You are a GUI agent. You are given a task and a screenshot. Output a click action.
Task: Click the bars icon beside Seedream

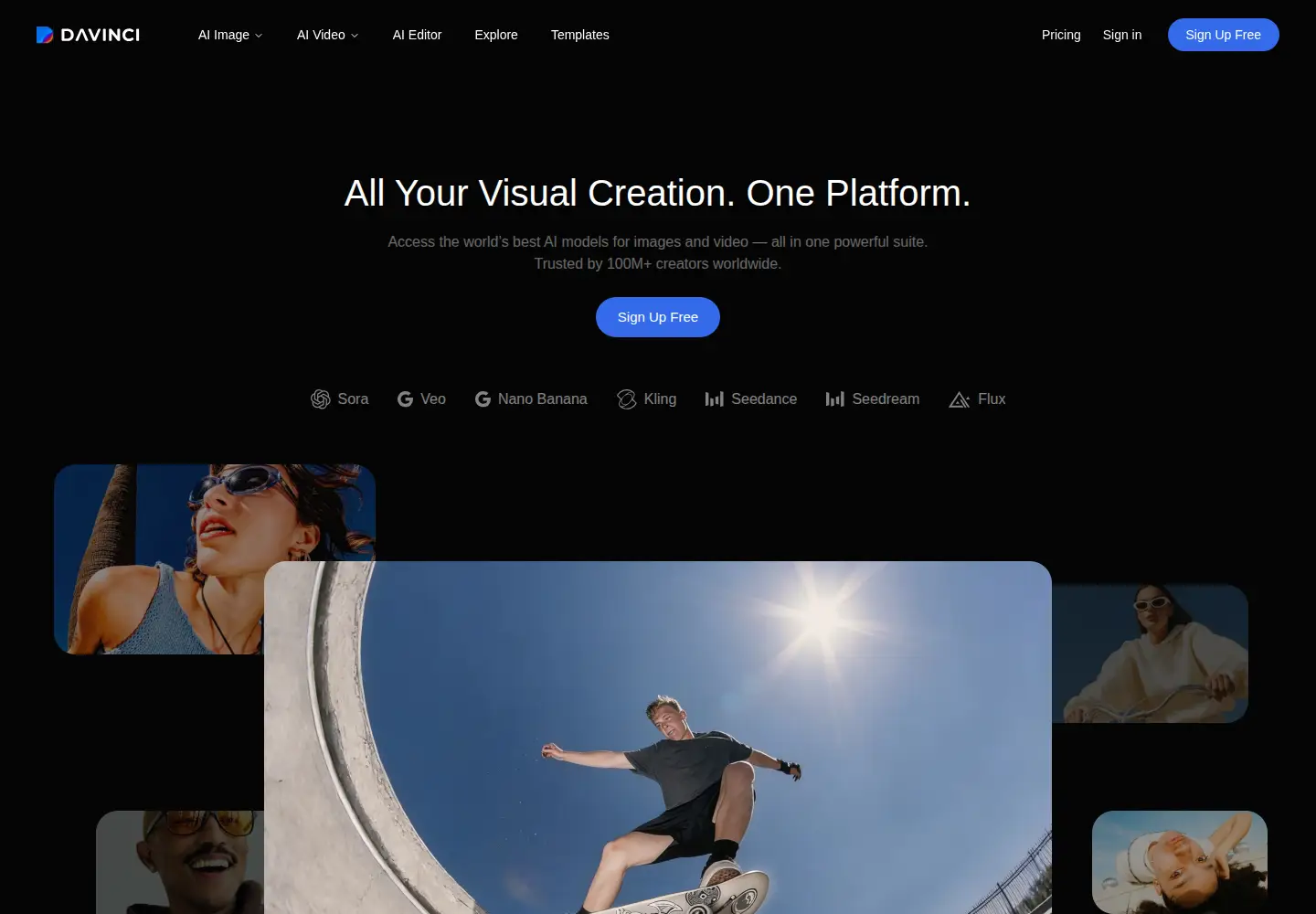(835, 399)
